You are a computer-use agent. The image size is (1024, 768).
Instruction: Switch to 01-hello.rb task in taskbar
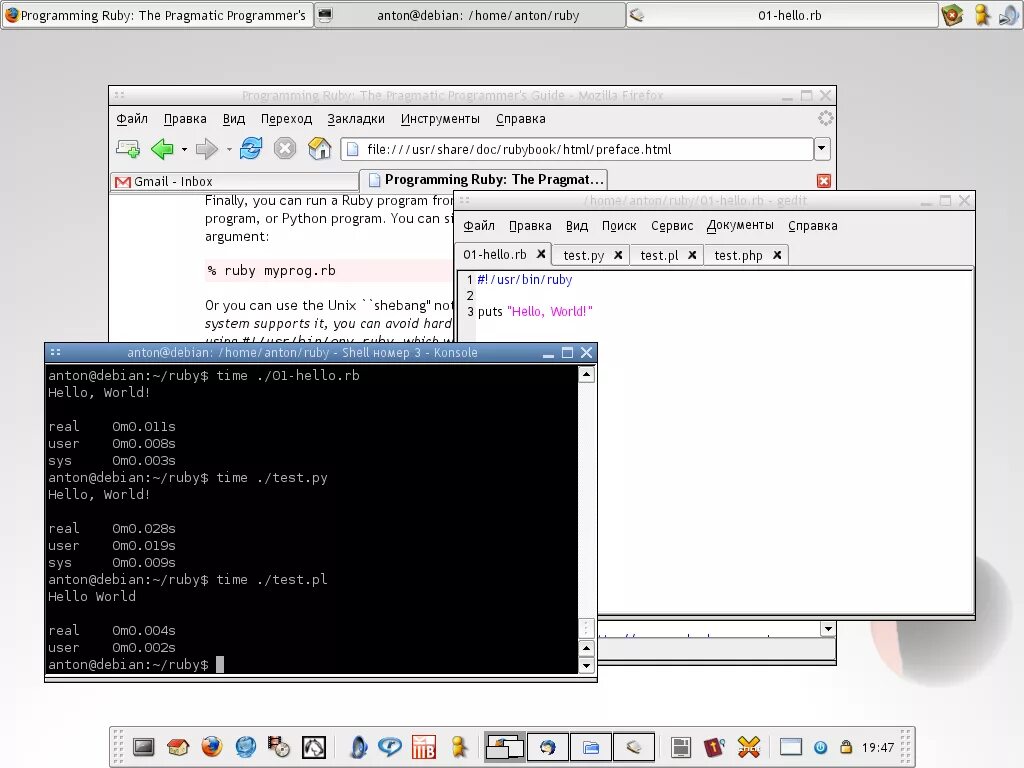(x=782, y=15)
